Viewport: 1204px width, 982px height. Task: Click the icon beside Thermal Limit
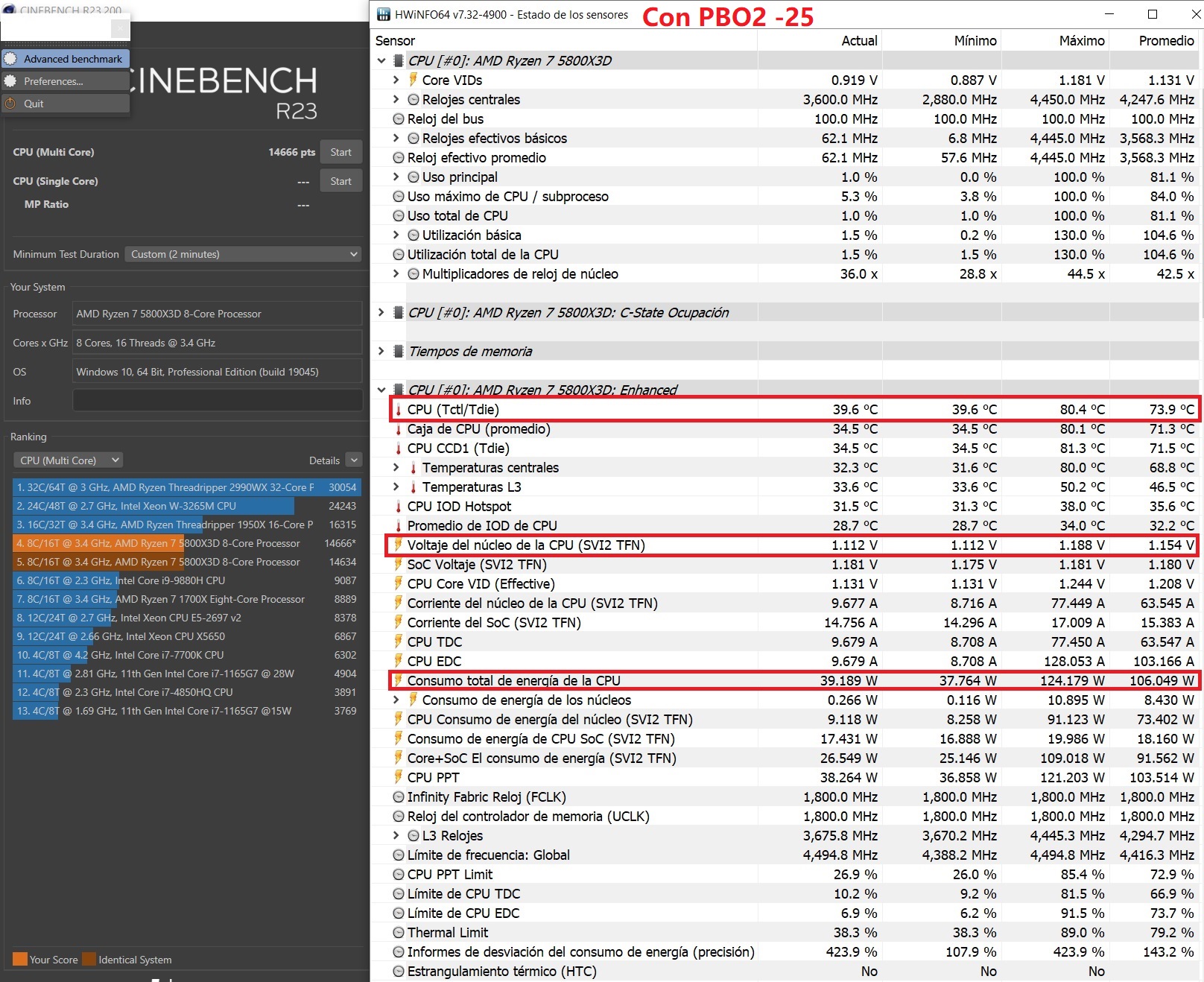399,932
